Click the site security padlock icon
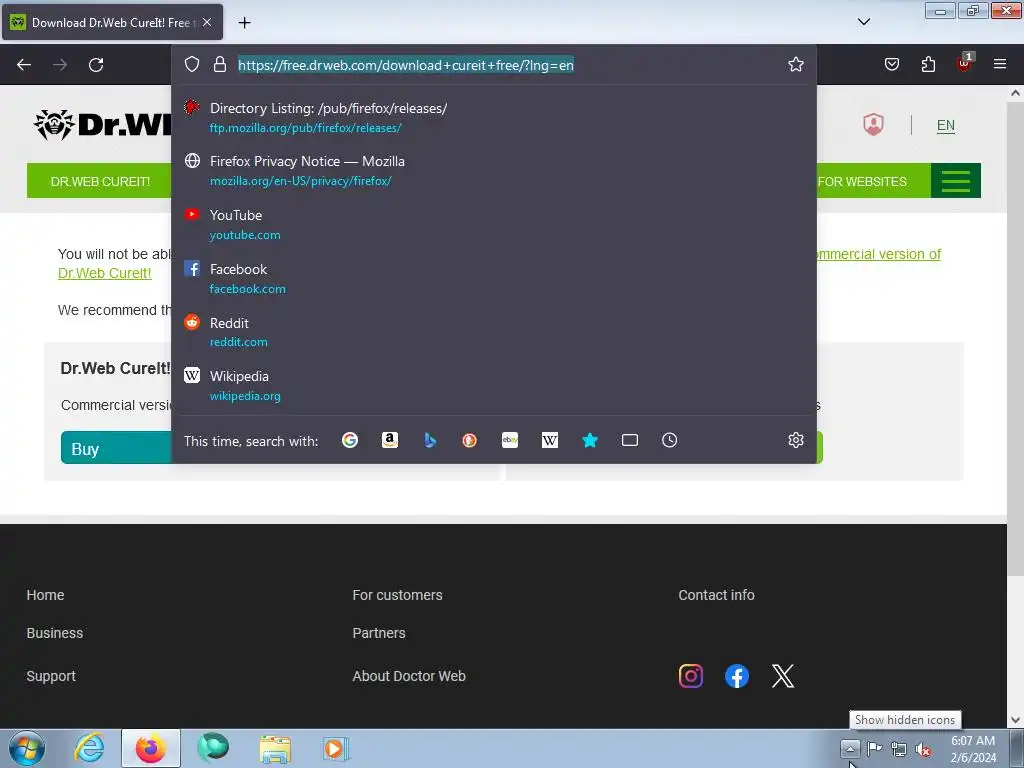Screen dimensions: 1024x768 [219, 64]
